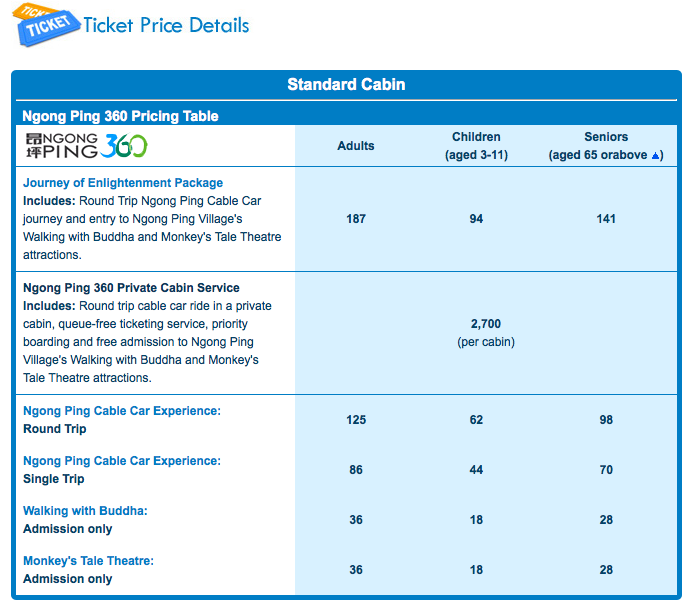Click the Round Trip adult price 125
Viewport: 692px width, 607px height.
point(356,420)
